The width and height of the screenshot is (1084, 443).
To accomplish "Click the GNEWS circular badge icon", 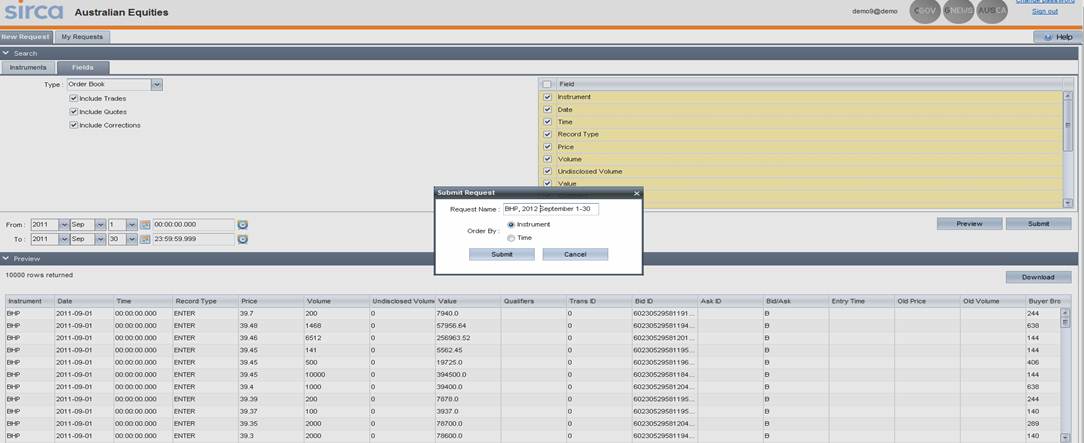I will [958, 11].
